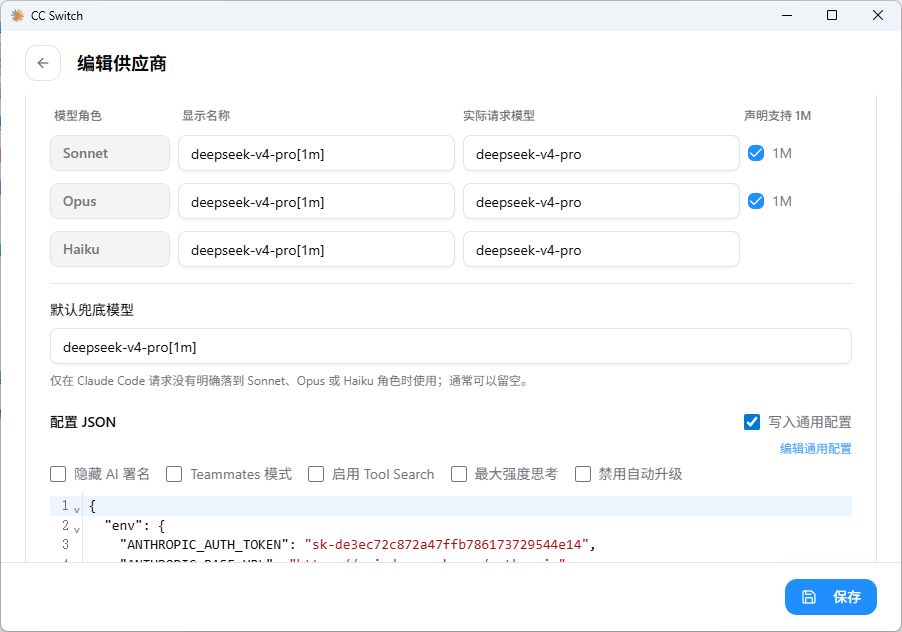Edit Sonnet display name field
Viewport: 902px width, 632px height.
click(x=316, y=153)
